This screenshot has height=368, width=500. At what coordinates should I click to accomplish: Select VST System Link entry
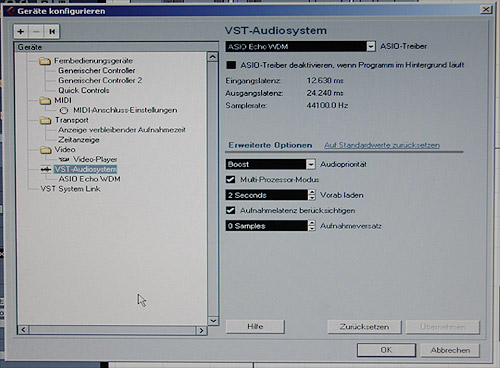tap(70, 189)
